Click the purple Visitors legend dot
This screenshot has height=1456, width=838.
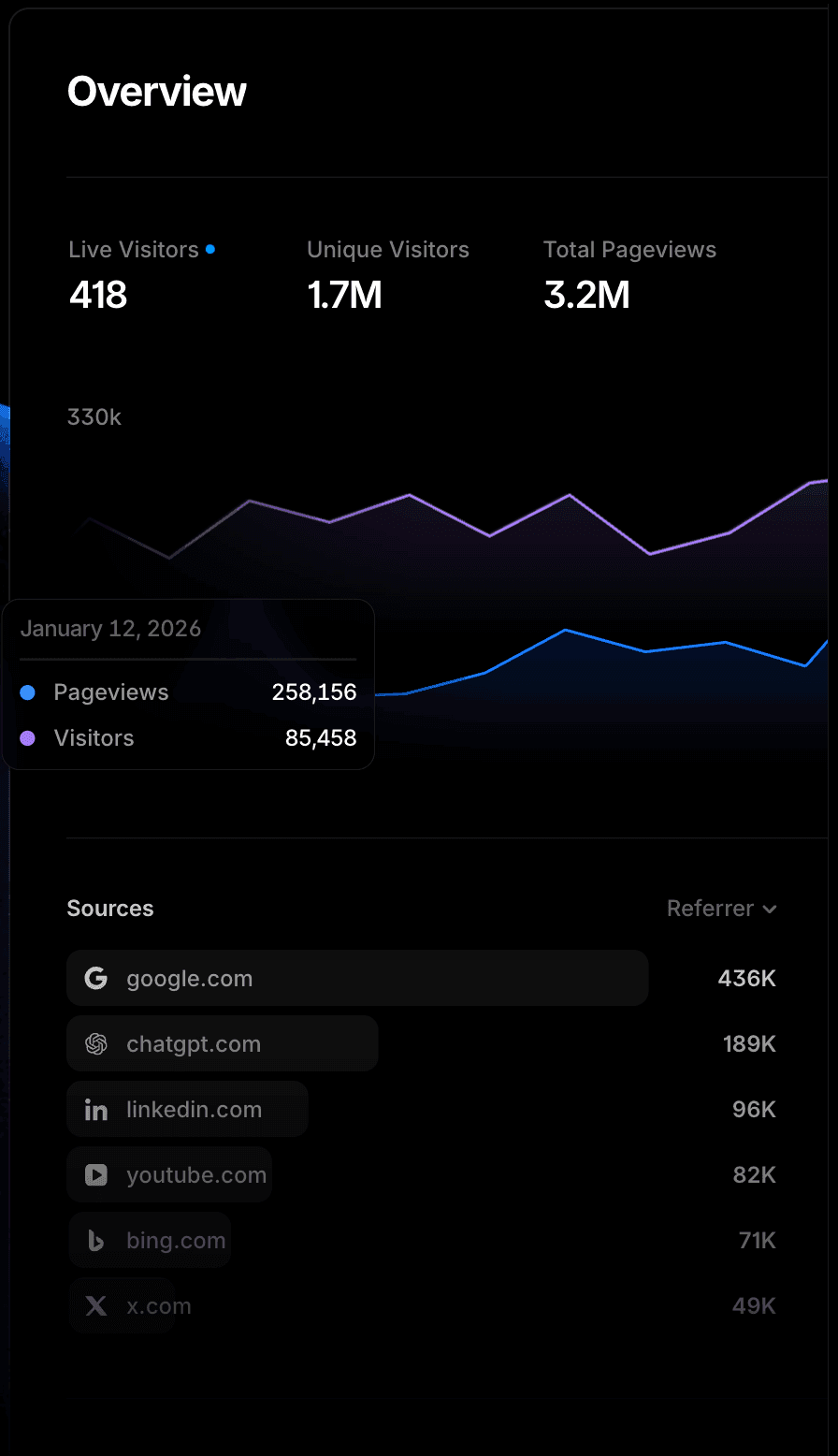(x=28, y=738)
